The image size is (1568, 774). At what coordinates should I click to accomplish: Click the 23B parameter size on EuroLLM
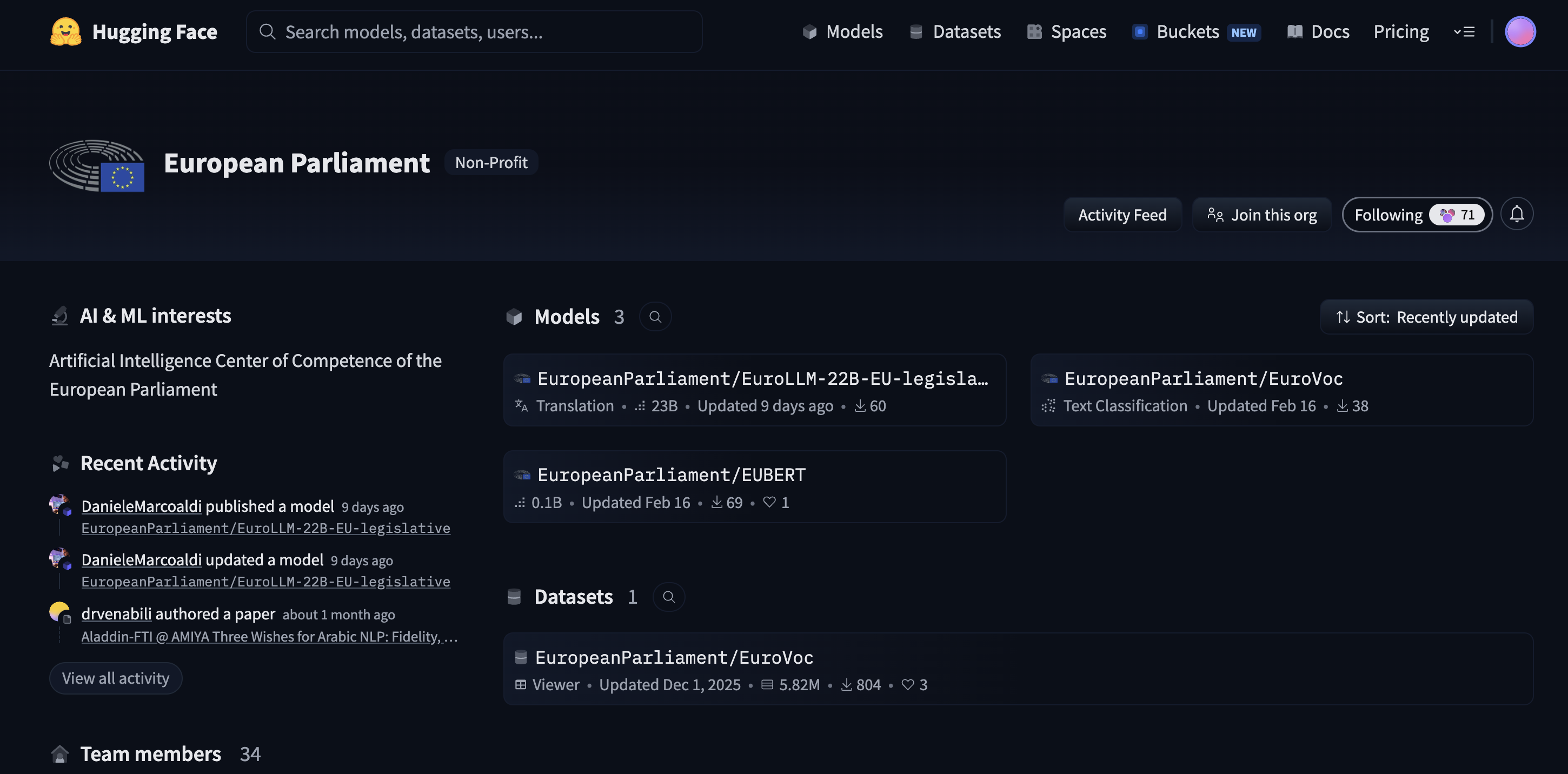pyautogui.click(x=664, y=405)
